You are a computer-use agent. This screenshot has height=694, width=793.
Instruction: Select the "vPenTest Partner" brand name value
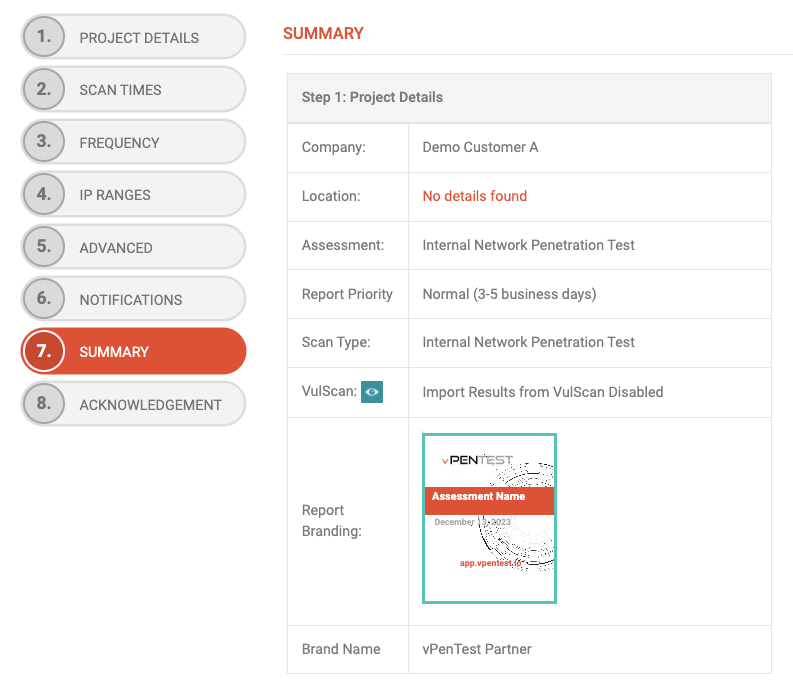coord(477,649)
